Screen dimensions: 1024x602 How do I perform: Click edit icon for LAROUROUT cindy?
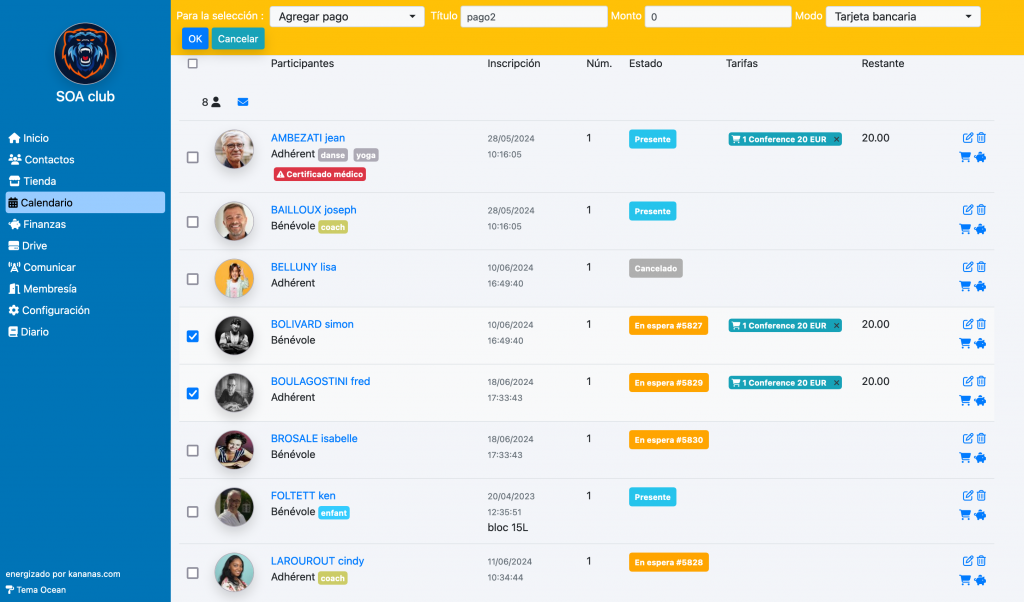(x=967, y=561)
